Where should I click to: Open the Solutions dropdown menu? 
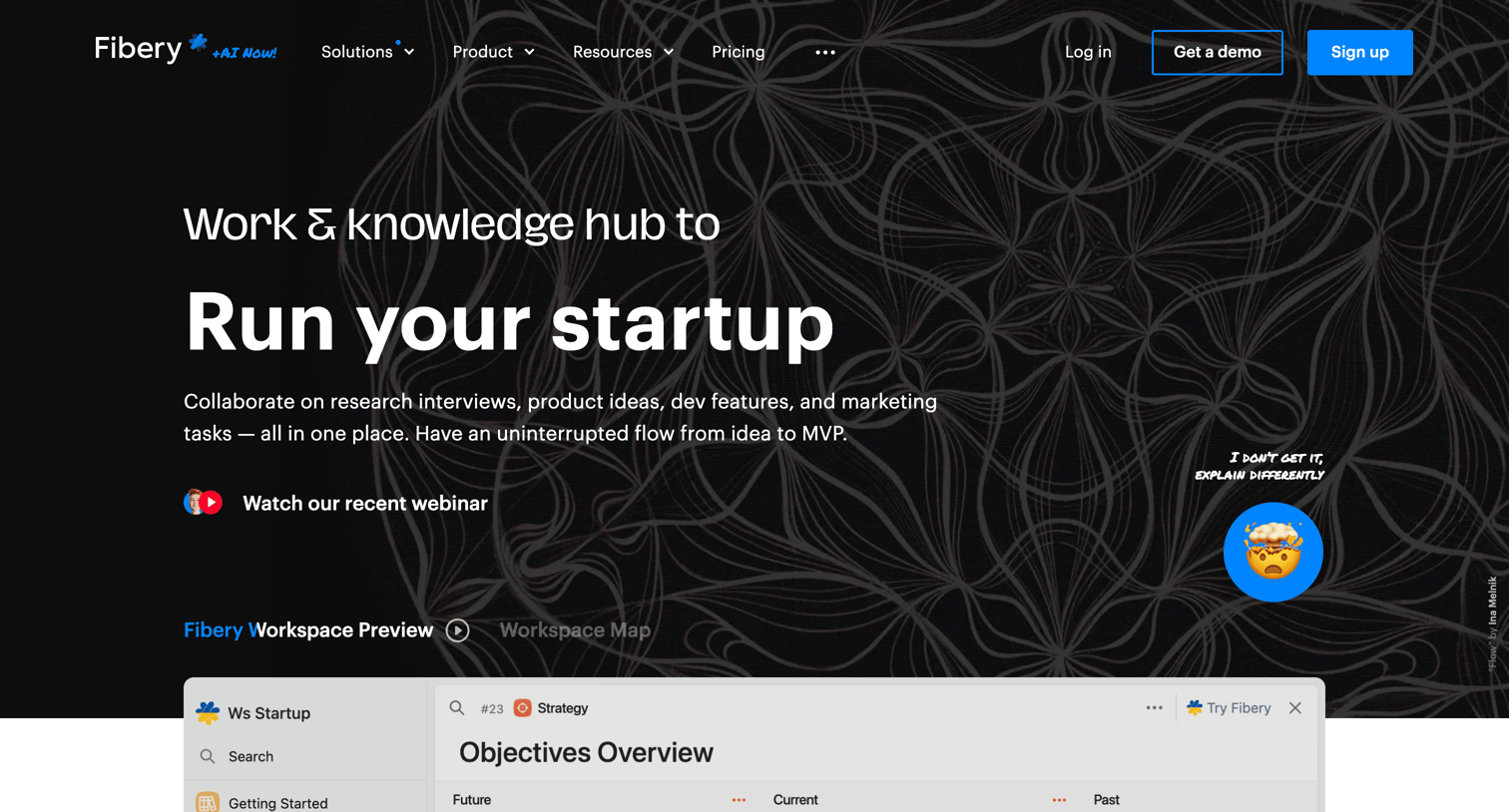367,52
